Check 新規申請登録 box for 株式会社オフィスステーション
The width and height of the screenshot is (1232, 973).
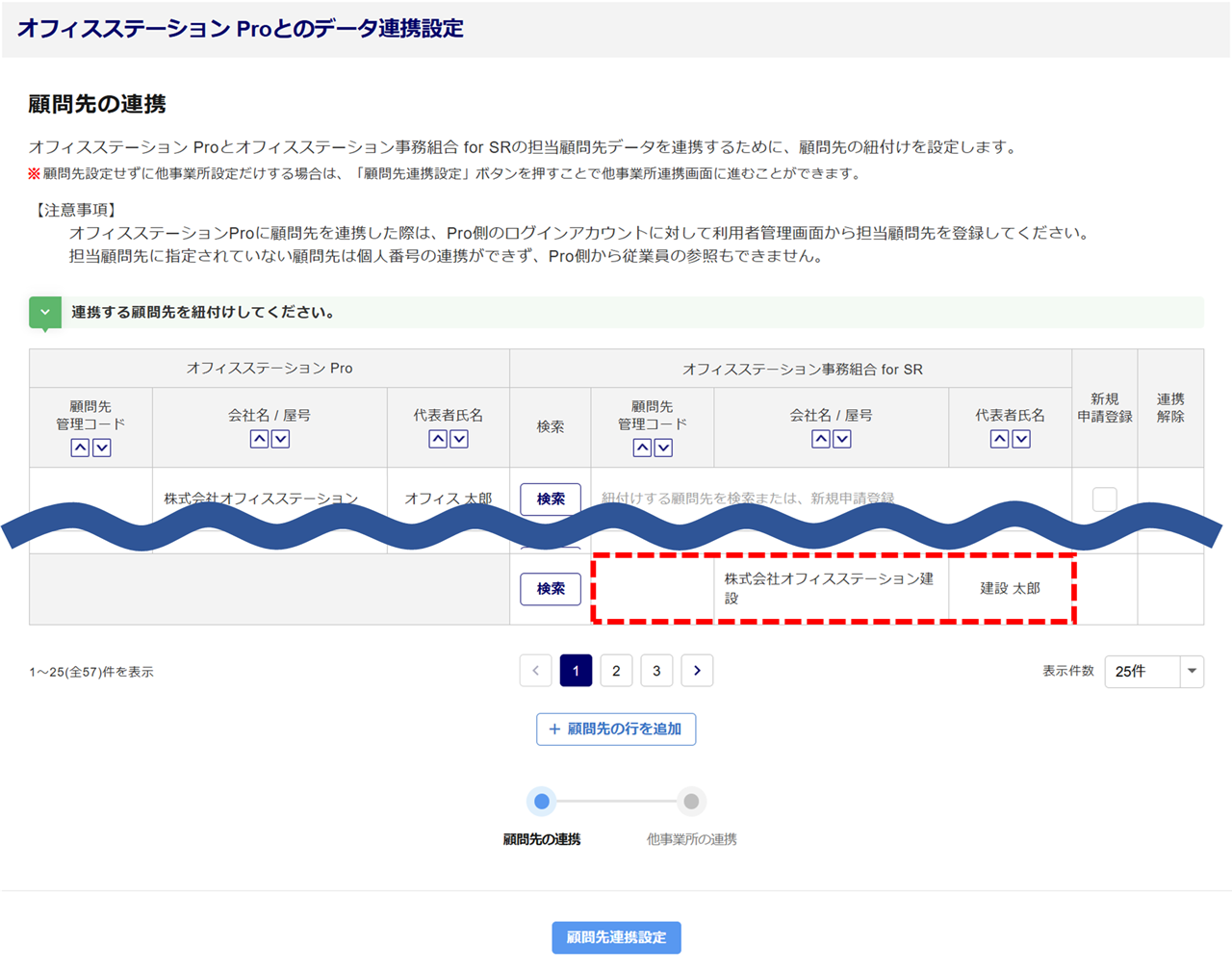1104,499
